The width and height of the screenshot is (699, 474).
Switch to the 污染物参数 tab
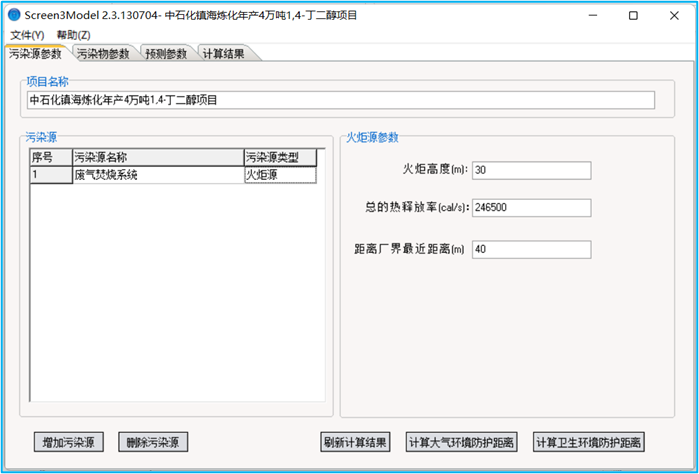tap(103, 54)
